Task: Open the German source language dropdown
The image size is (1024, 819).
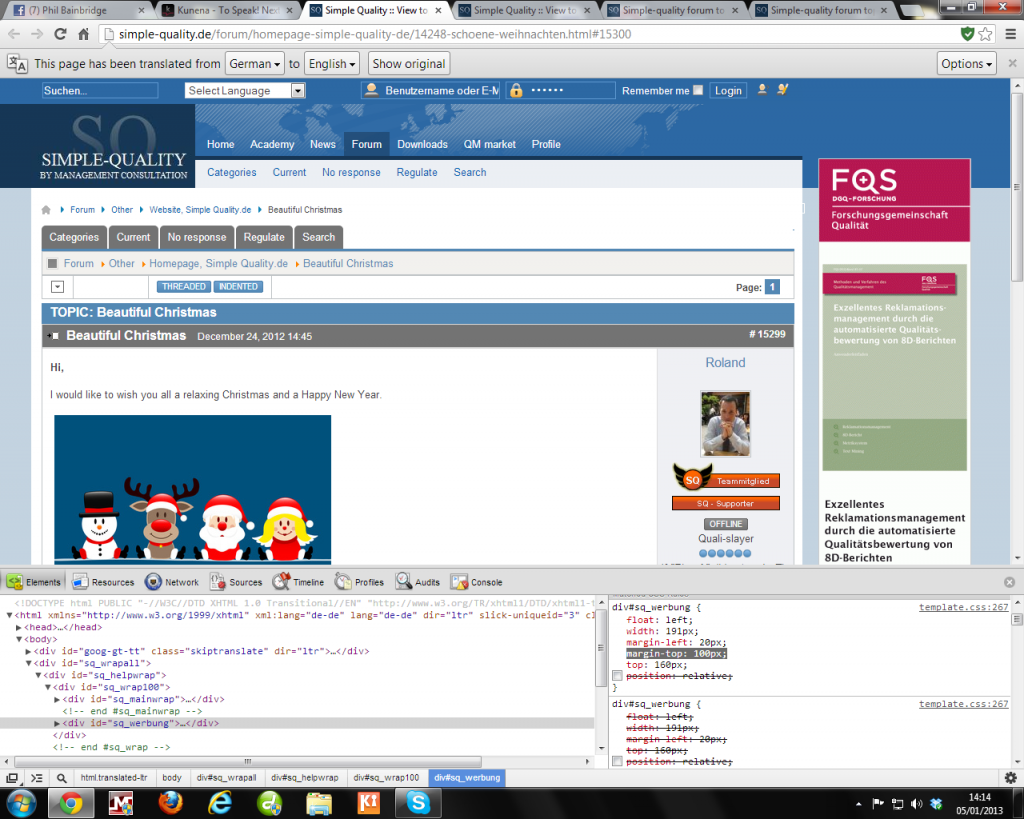Action: (254, 64)
